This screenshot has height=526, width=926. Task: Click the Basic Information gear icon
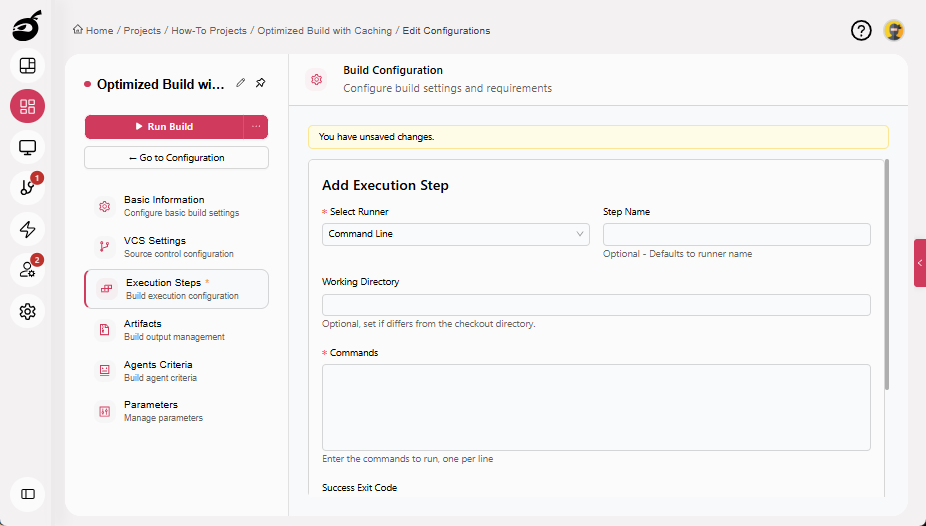[x=105, y=206]
